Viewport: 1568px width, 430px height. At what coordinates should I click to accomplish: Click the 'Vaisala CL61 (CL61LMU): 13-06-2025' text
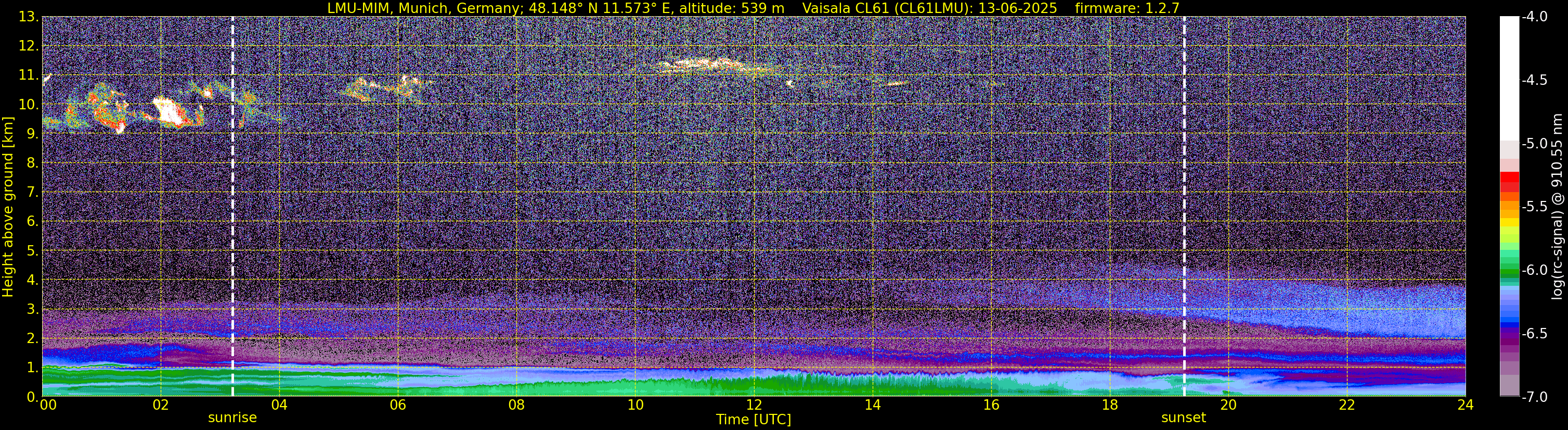929,8
